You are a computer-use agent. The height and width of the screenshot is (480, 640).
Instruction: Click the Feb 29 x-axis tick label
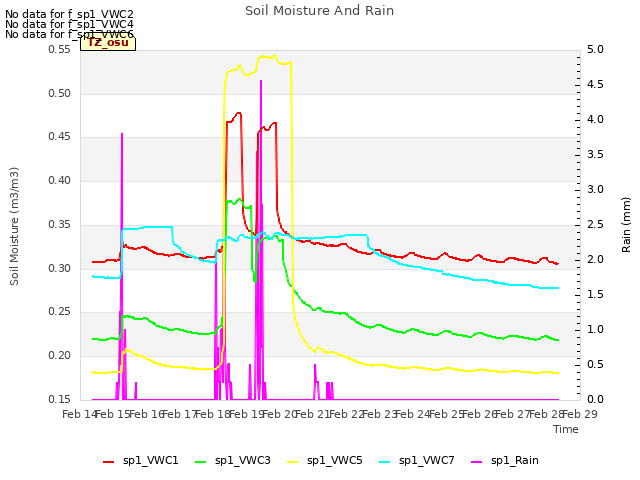580,414
